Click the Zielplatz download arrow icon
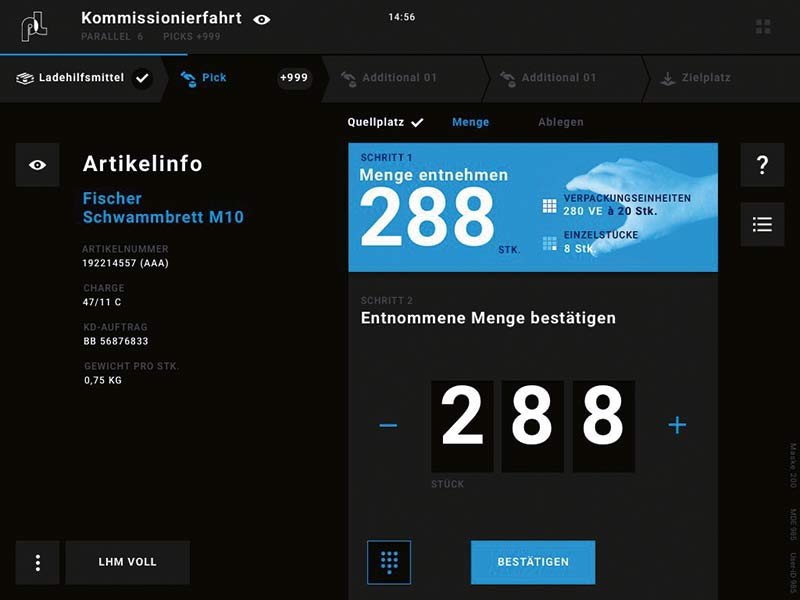 click(667, 79)
